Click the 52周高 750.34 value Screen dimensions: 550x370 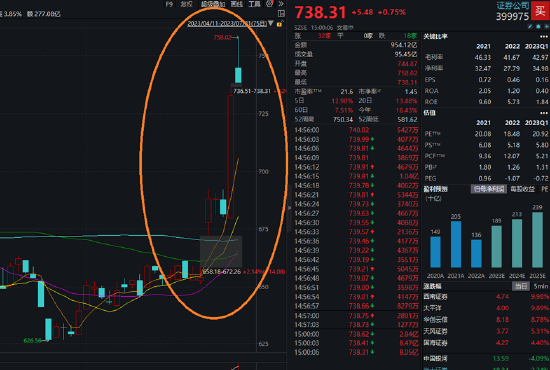point(343,120)
